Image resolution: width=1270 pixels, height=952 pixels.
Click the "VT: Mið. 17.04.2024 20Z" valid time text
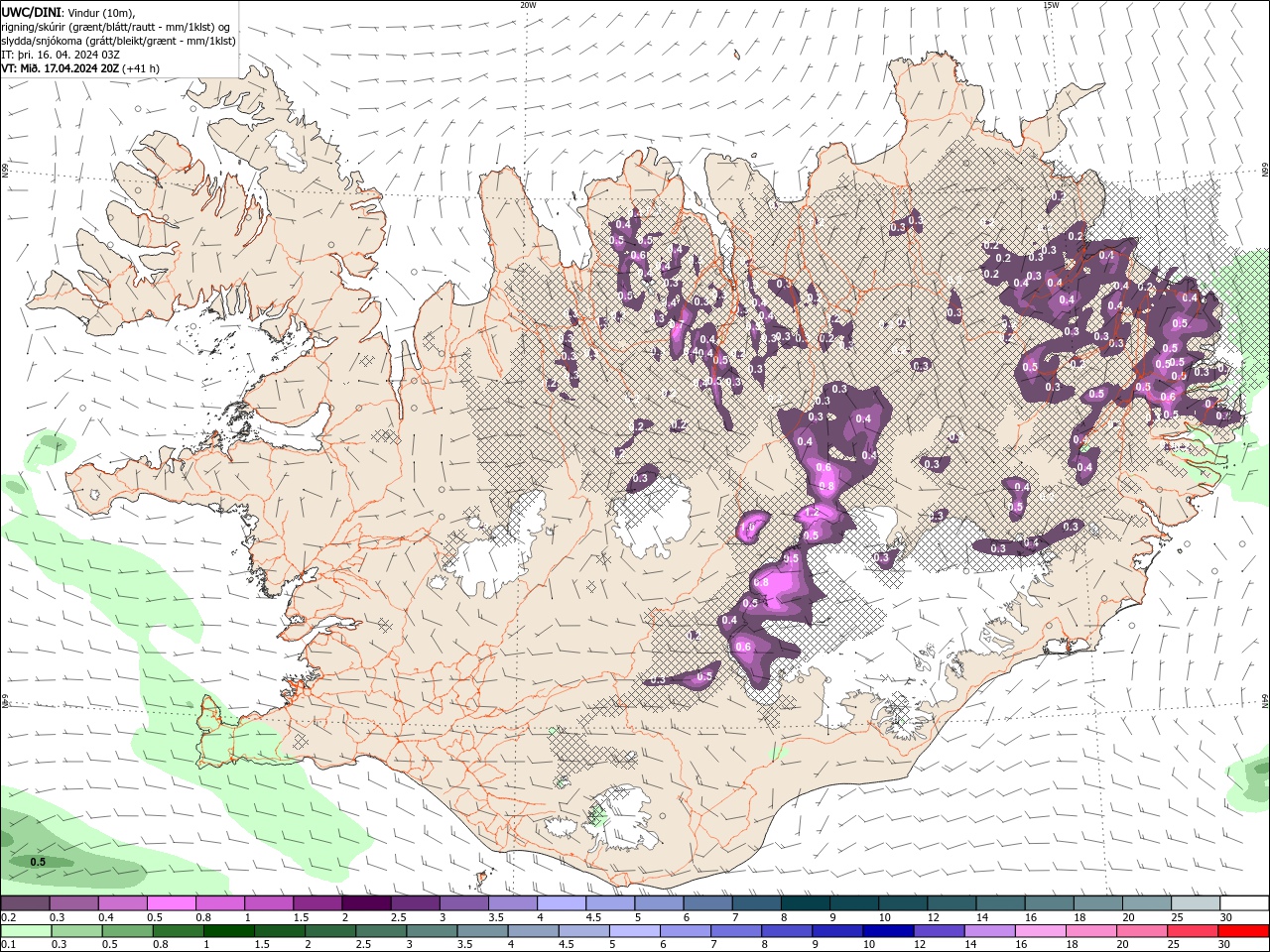click(x=62, y=68)
